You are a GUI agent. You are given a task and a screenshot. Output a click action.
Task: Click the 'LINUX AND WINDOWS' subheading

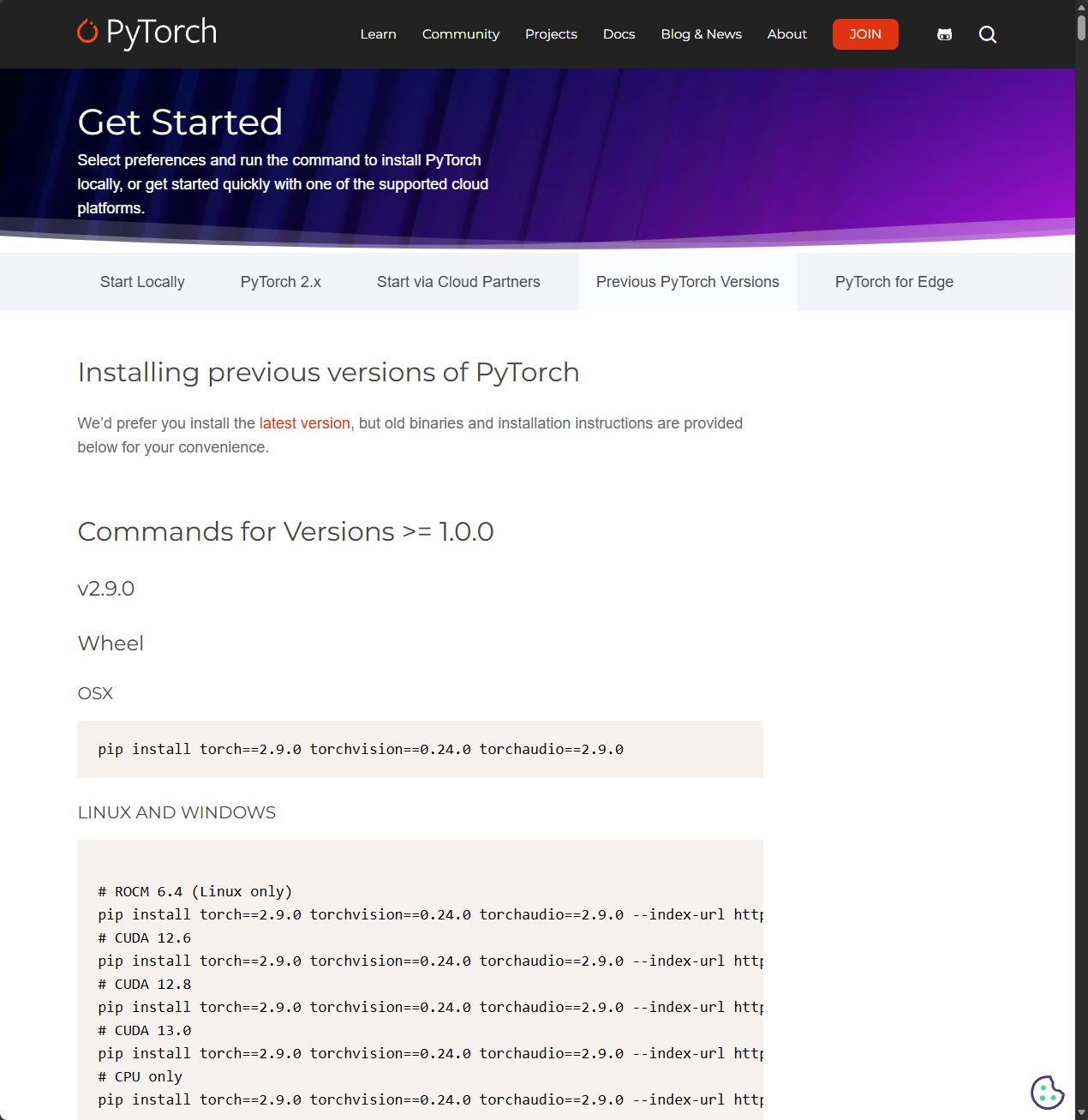pyautogui.click(x=176, y=812)
